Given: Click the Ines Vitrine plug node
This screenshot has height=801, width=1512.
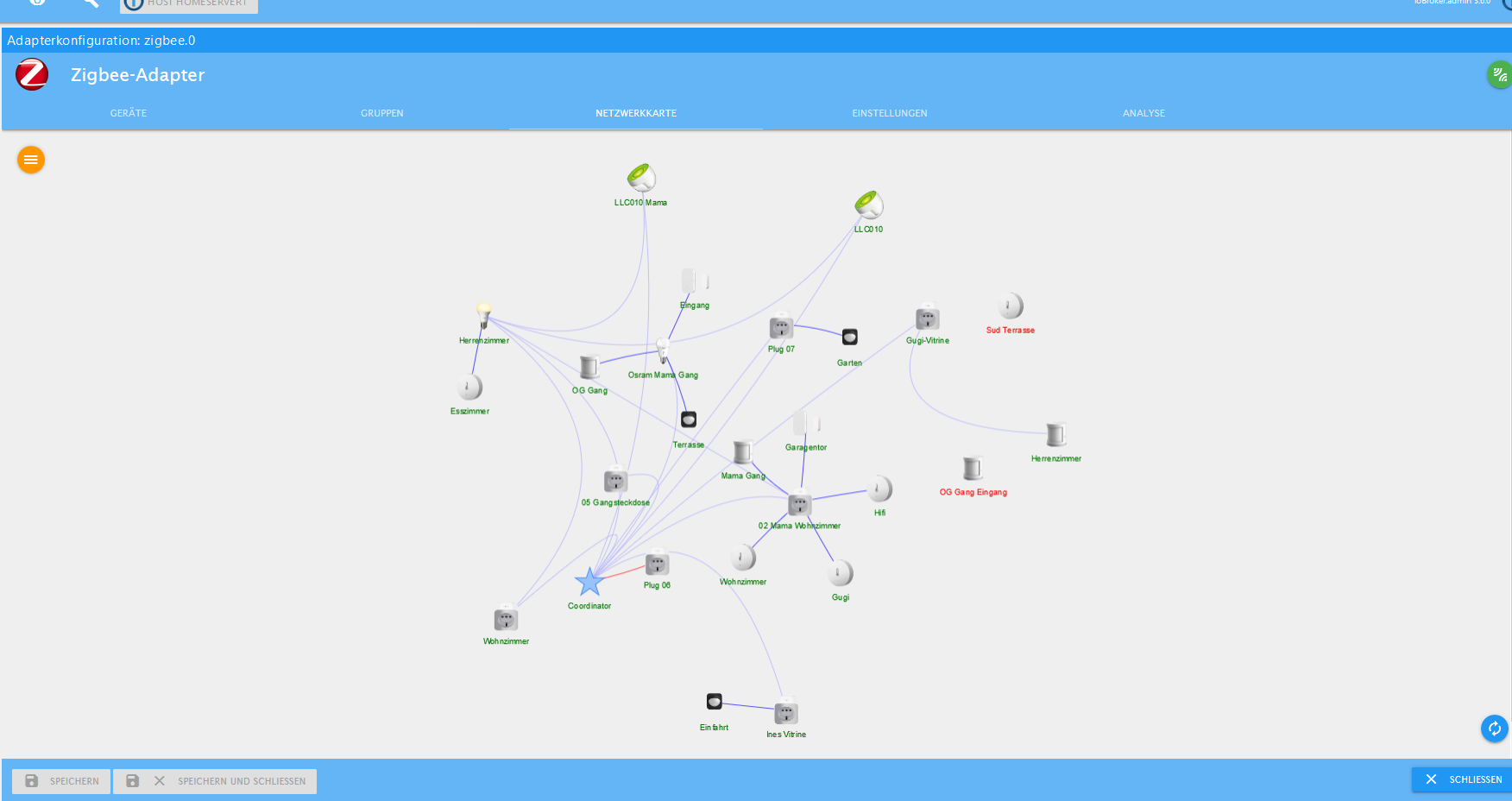Looking at the screenshot, I should [x=786, y=712].
